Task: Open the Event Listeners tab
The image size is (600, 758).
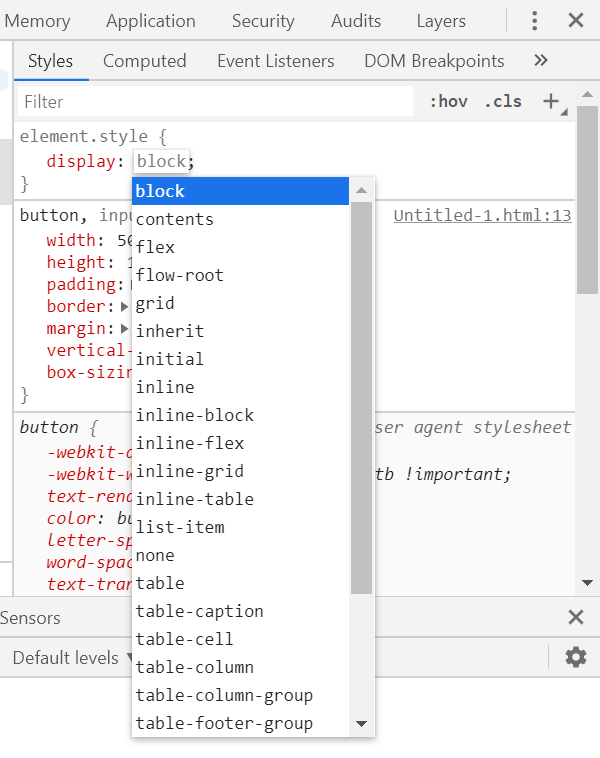Action: click(x=276, y=61)
